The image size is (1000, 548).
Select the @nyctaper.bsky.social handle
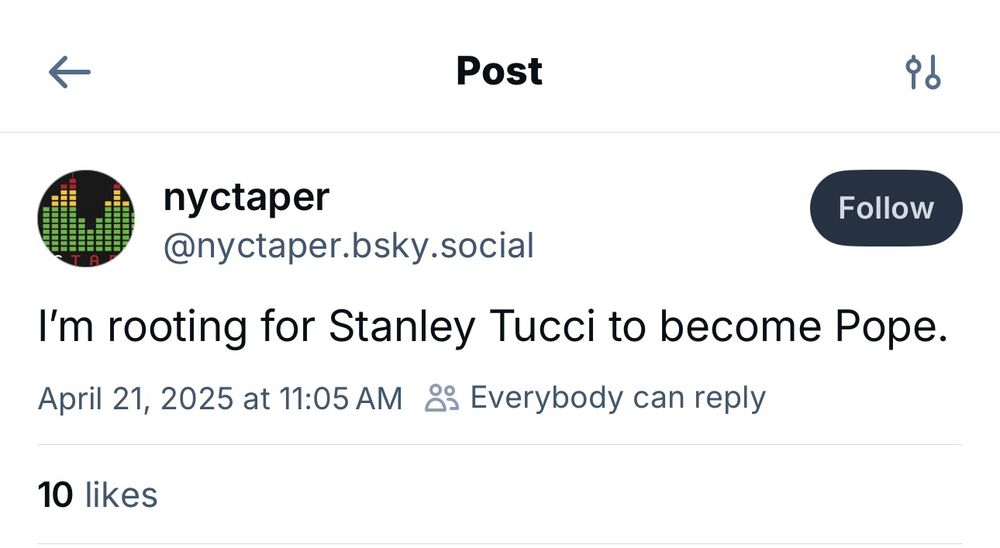(x=348, y=246)
